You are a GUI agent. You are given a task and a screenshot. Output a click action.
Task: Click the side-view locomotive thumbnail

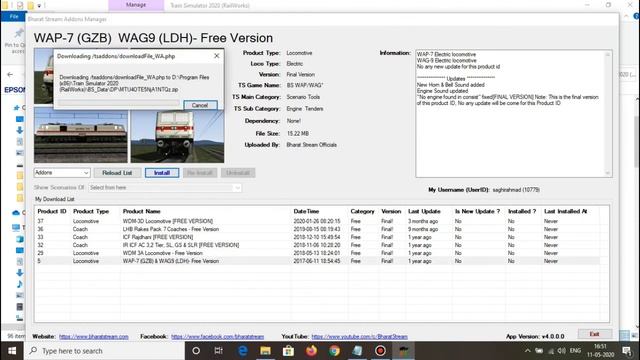pyautogui.click(x=81, y=136)
